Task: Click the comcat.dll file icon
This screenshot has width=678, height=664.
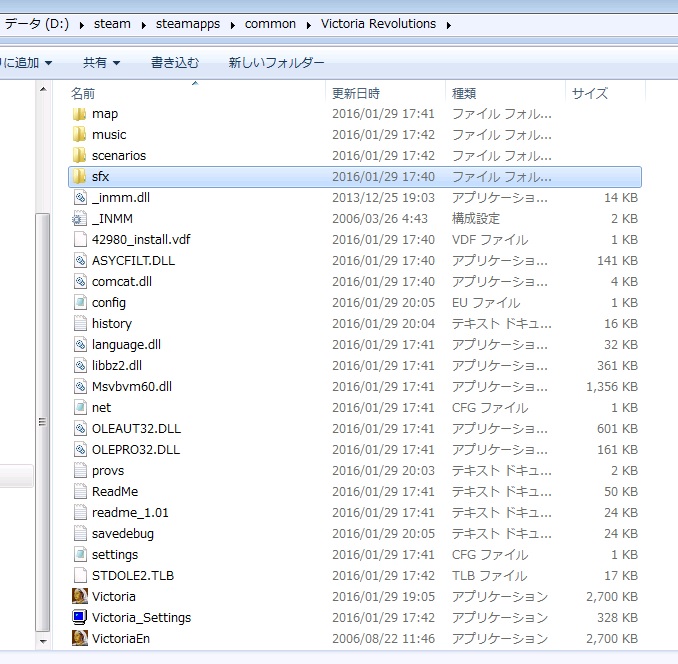Action: pos(80,281)
